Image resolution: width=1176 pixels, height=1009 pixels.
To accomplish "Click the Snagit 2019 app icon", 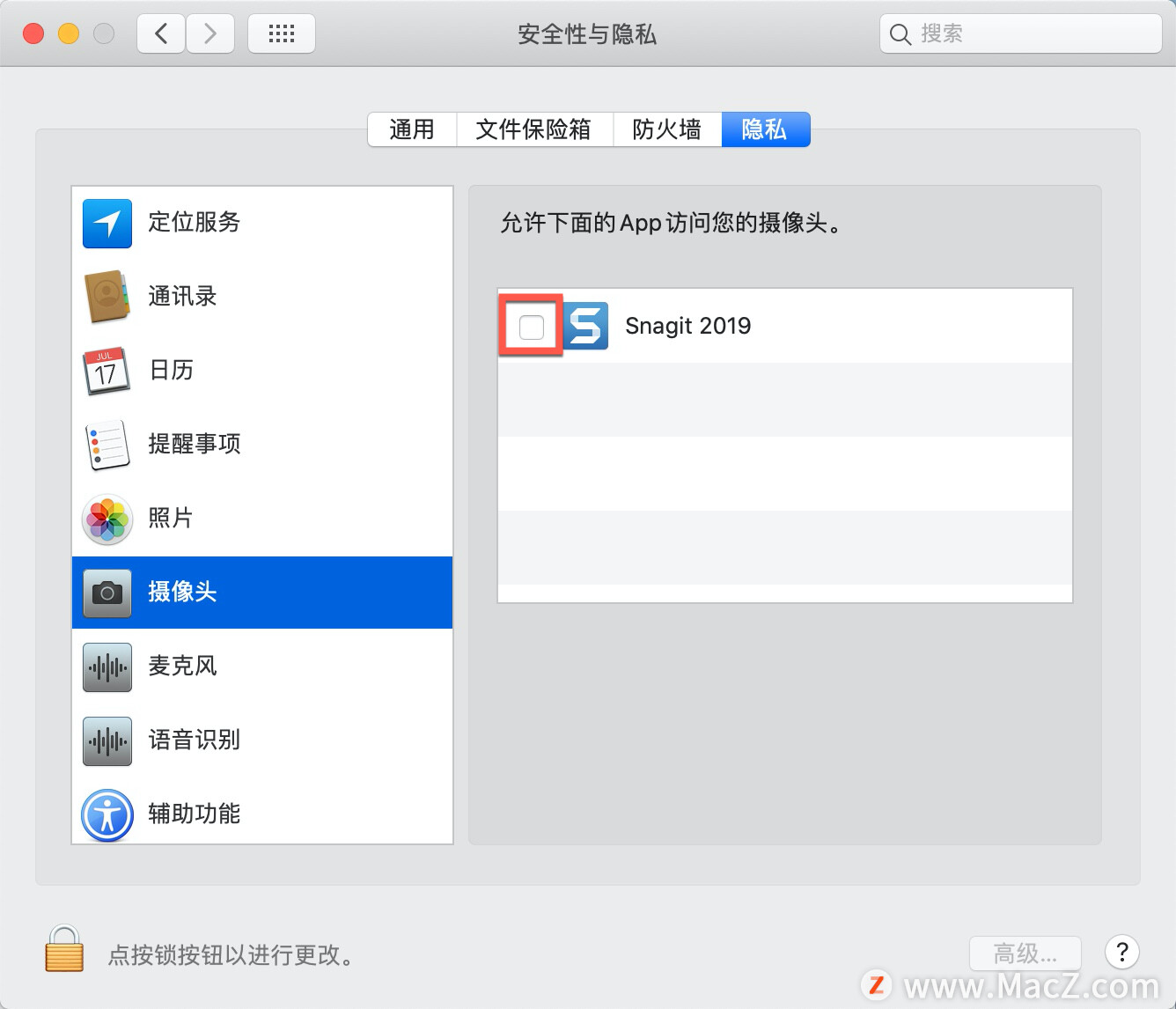I will (x=584, y=326).
